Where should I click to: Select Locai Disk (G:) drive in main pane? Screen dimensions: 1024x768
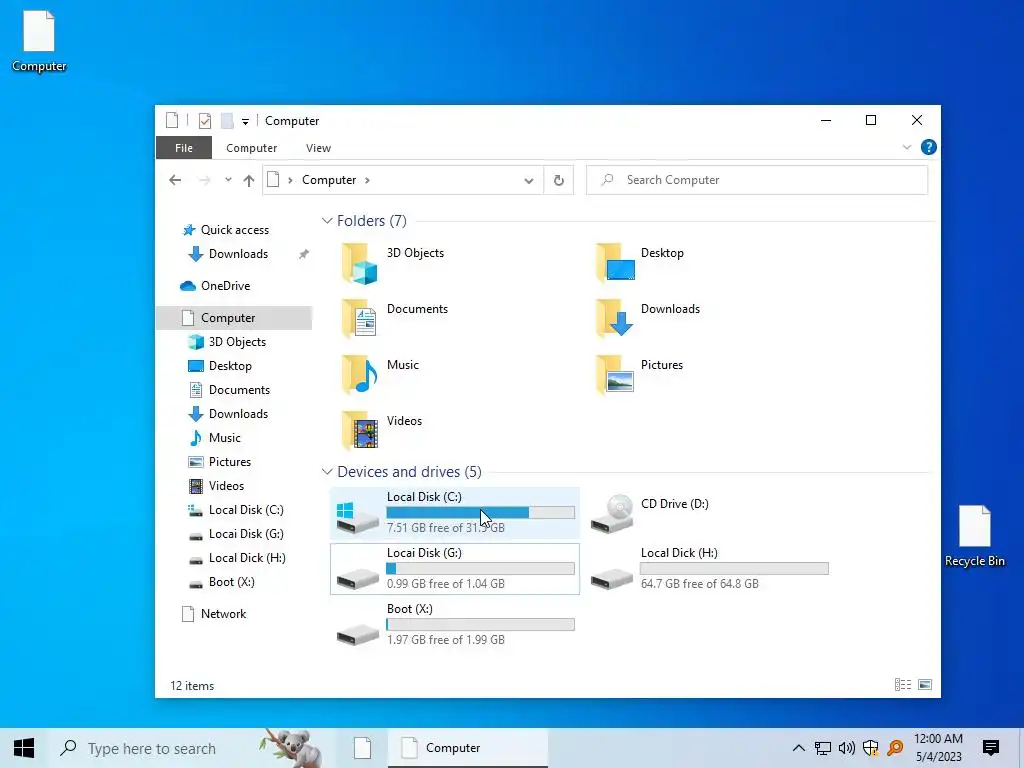(455, 569)
